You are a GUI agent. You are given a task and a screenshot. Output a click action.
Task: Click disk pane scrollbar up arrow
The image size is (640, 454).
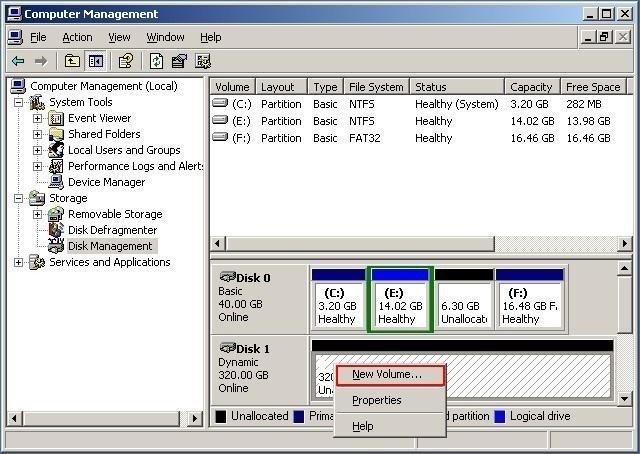pyautogui.click(x=624, y=268)
